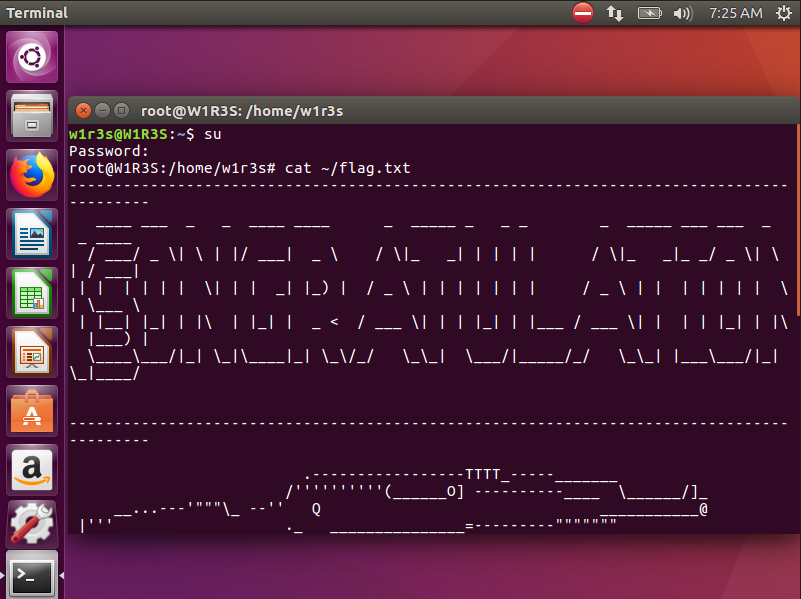Open Ubuntu Software store

point(32,410)
